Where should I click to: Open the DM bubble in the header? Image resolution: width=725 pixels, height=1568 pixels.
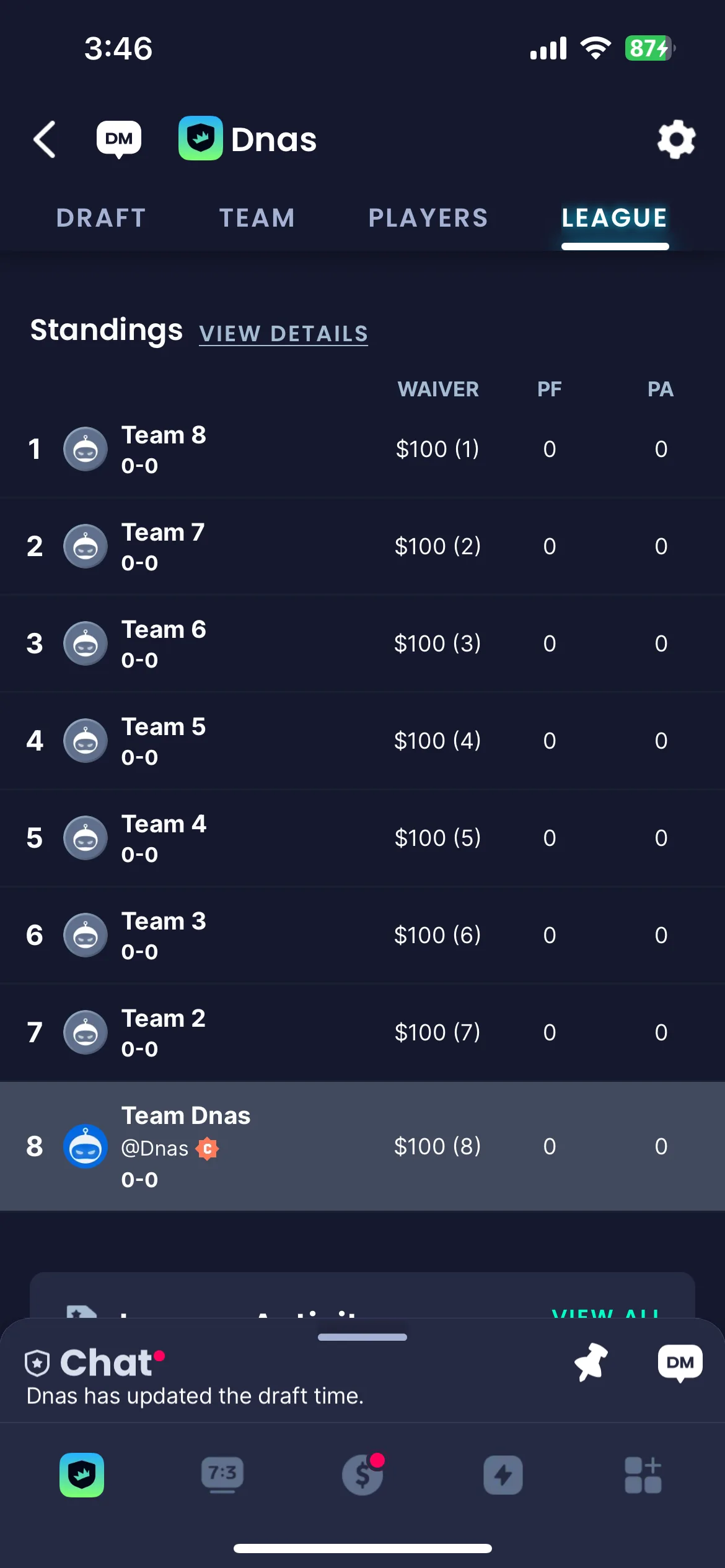click(x=119, y=139)
